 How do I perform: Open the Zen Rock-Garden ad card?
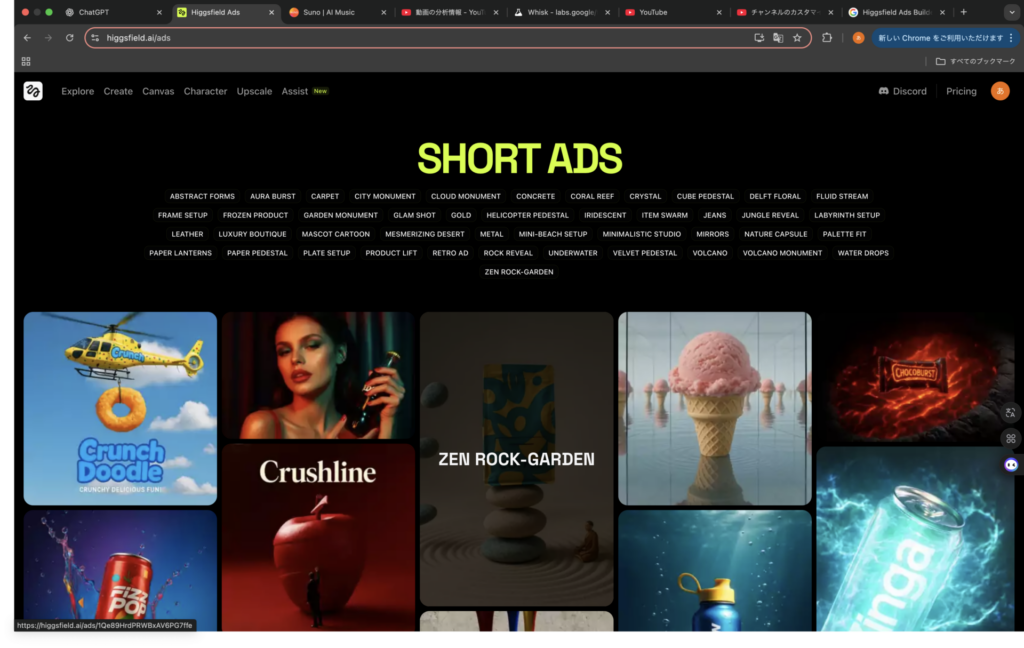click(x=517, y=459)
